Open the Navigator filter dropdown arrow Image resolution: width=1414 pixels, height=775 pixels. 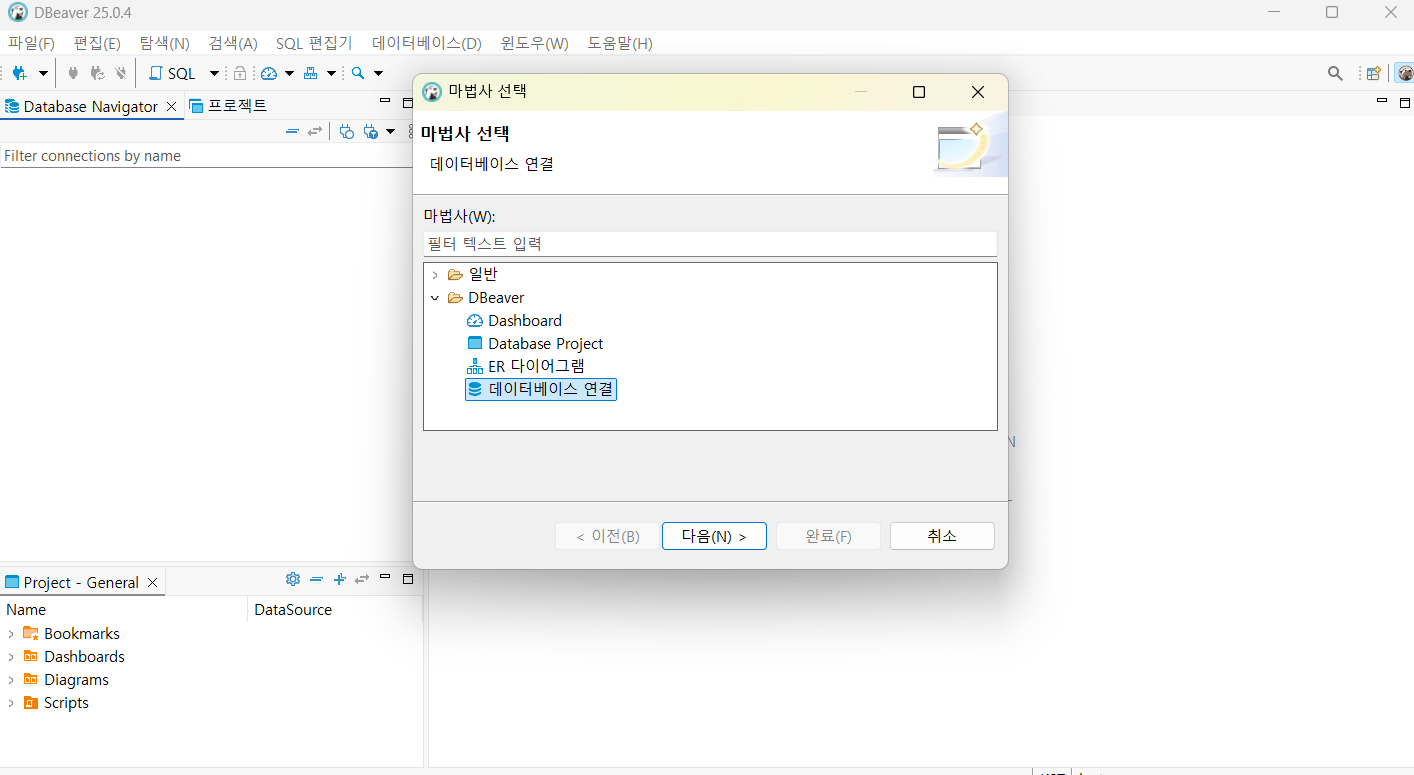click(x=390, y=131)
